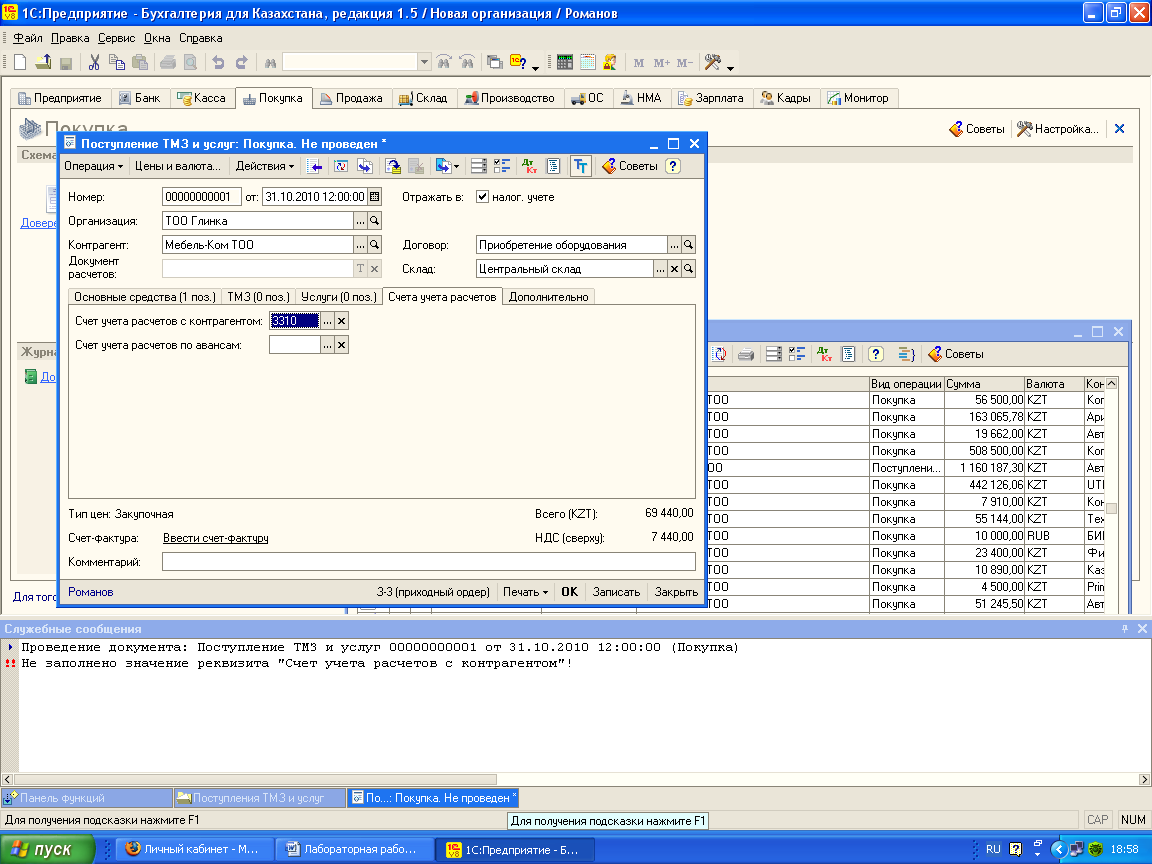
Task: Click the binoculars Find icon beside search box
Action: click(270, 63)
